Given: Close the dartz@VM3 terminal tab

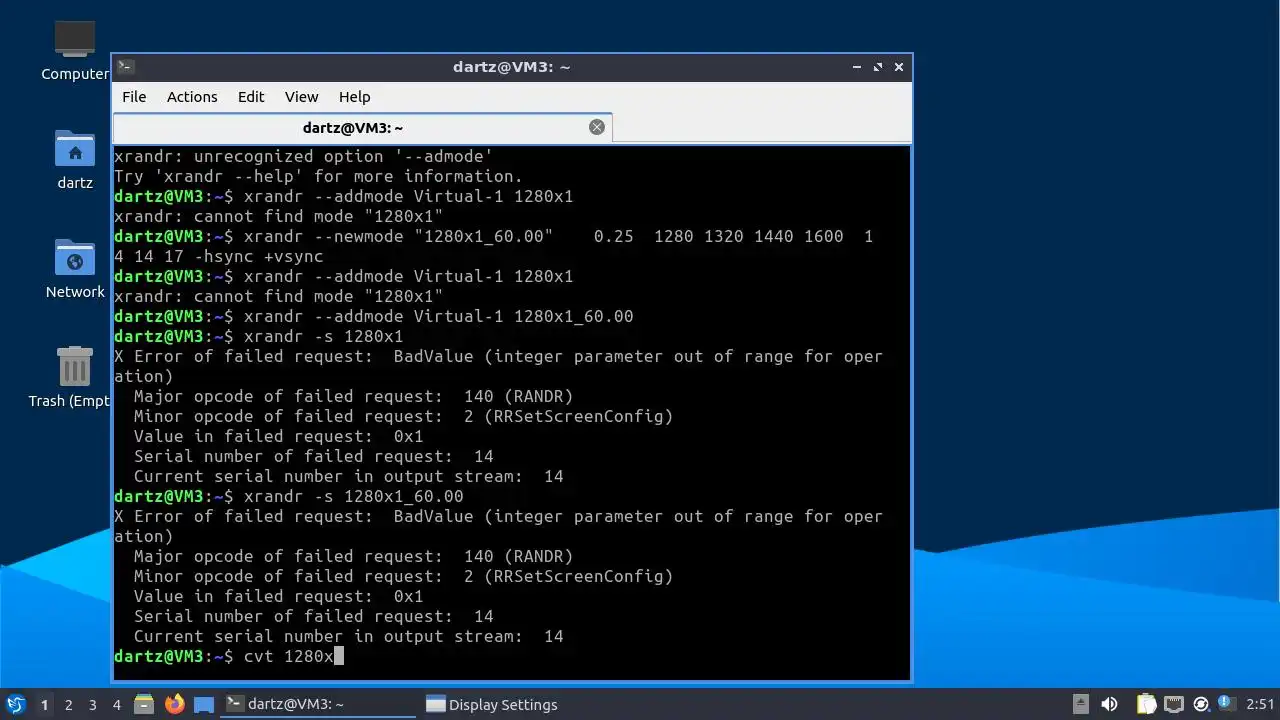Looking at the screenshot, I should click(597, 127).
